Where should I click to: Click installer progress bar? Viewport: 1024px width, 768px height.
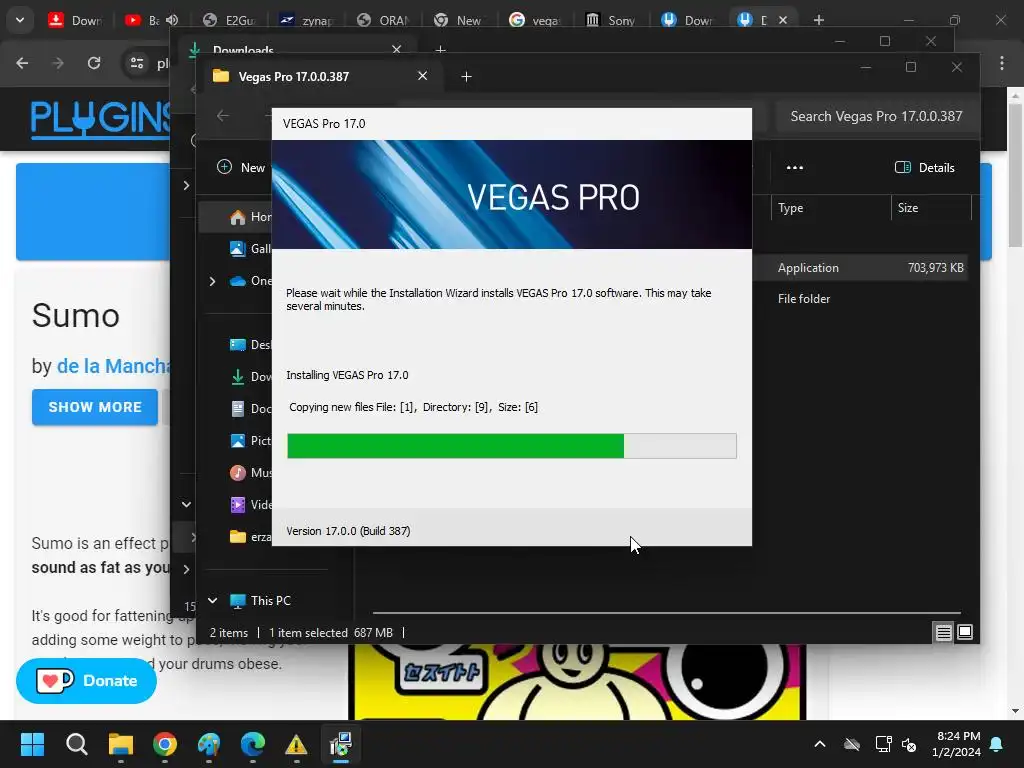pos(512,446)
